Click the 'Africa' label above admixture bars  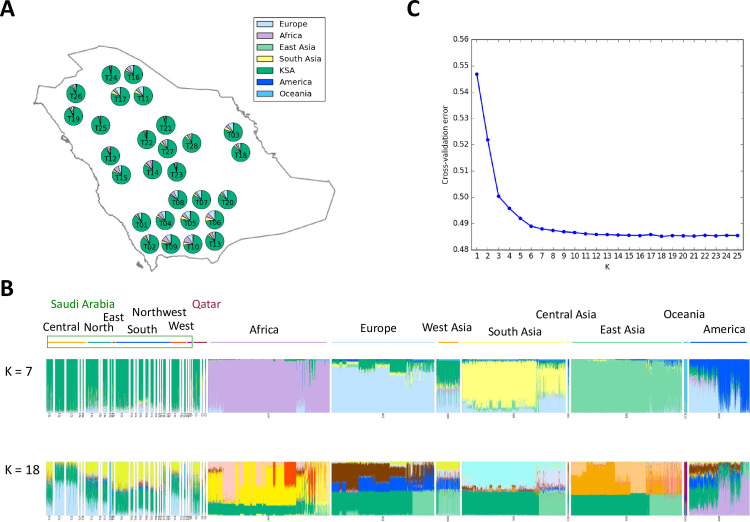(x=264, y=330)
